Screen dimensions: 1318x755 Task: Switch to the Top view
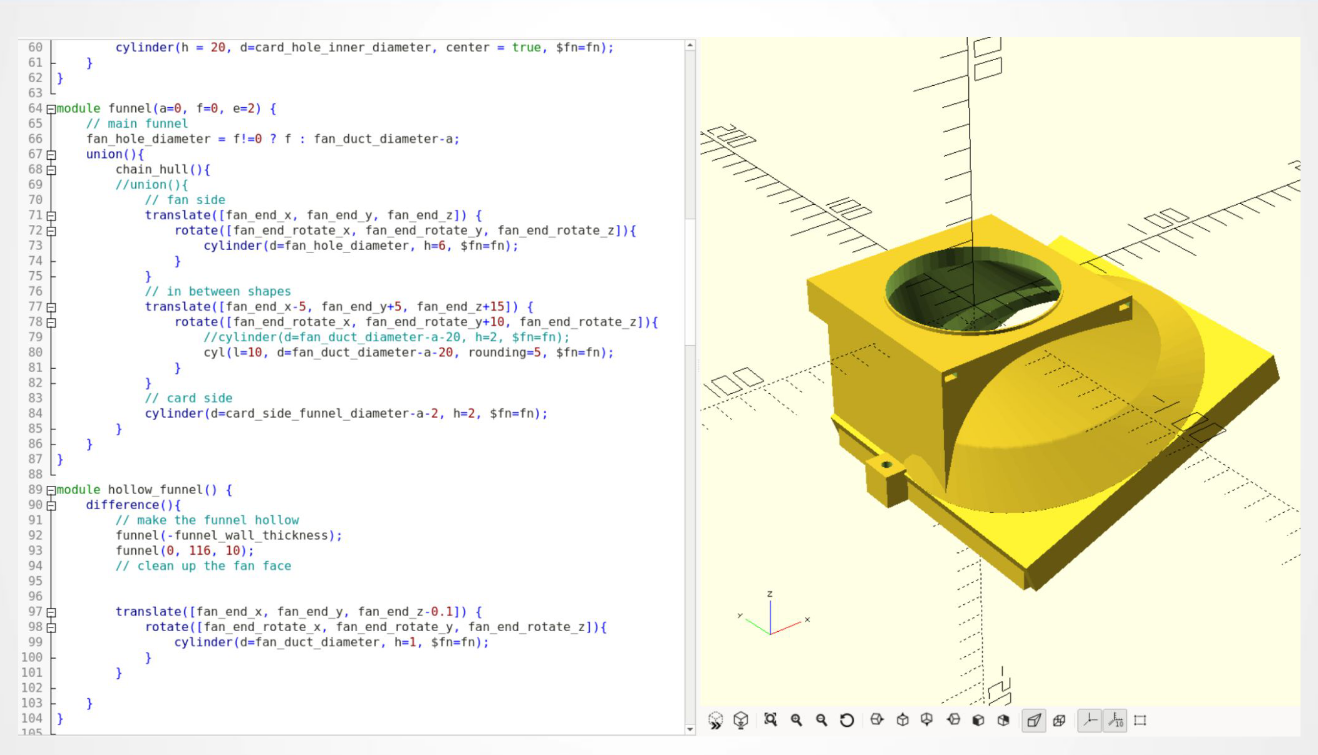tap(903, 720)
